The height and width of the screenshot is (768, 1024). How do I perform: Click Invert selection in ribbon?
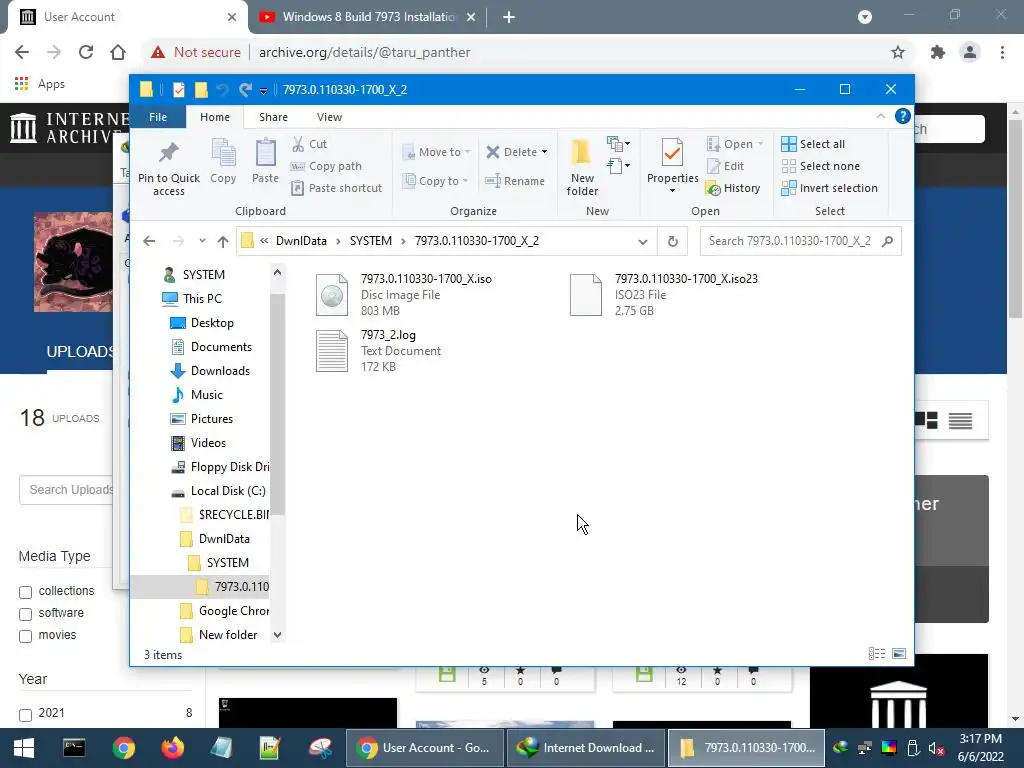click(829, 188)
